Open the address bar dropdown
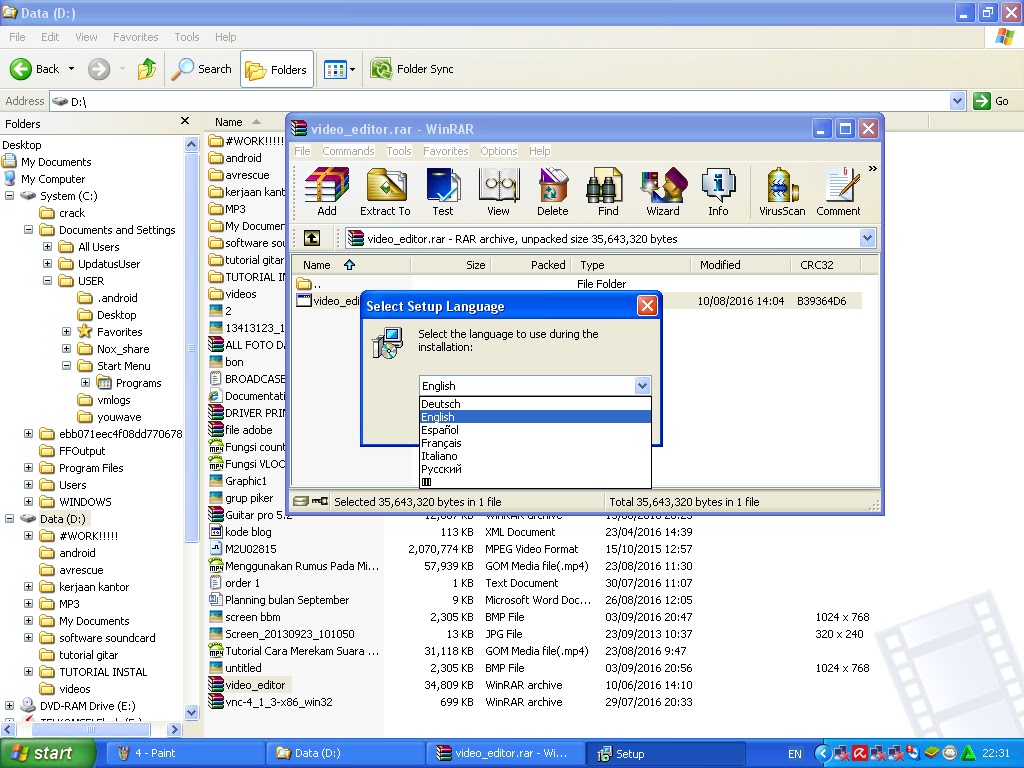Viewport: 1024px width, 768px height. [955, 100]
